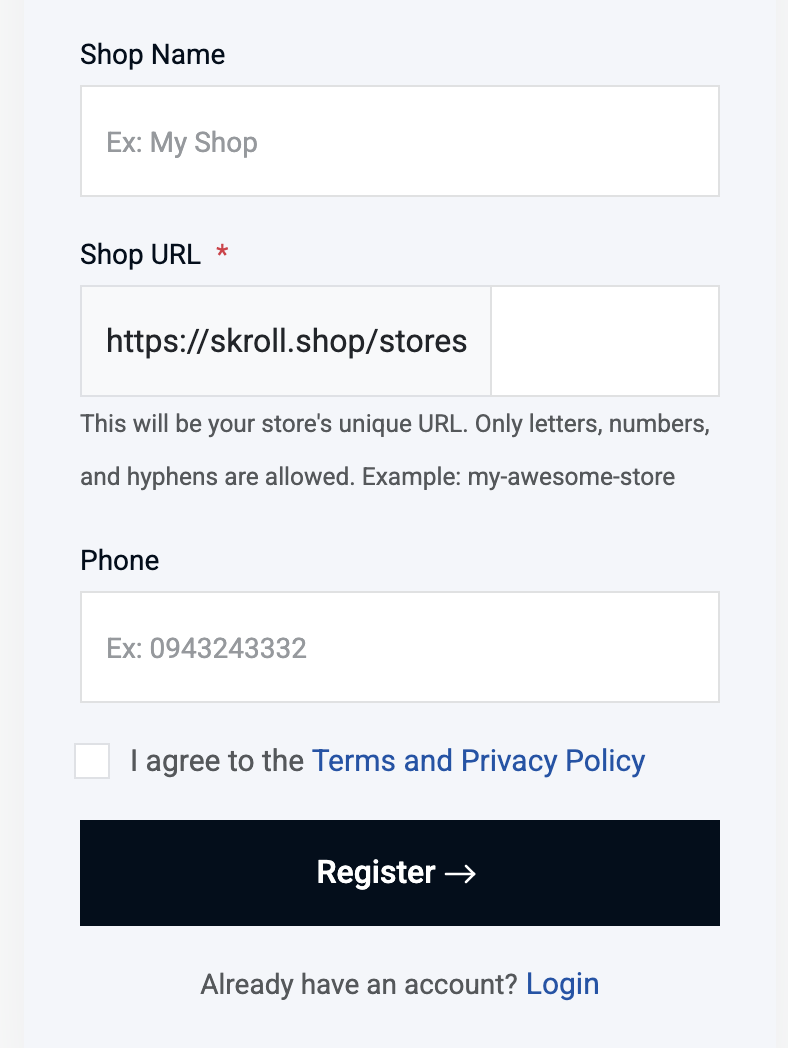Screen dimensions: 788x1048
Task: Select the https://skroll.shop/stores URL prefix
Action: [286, 342]
